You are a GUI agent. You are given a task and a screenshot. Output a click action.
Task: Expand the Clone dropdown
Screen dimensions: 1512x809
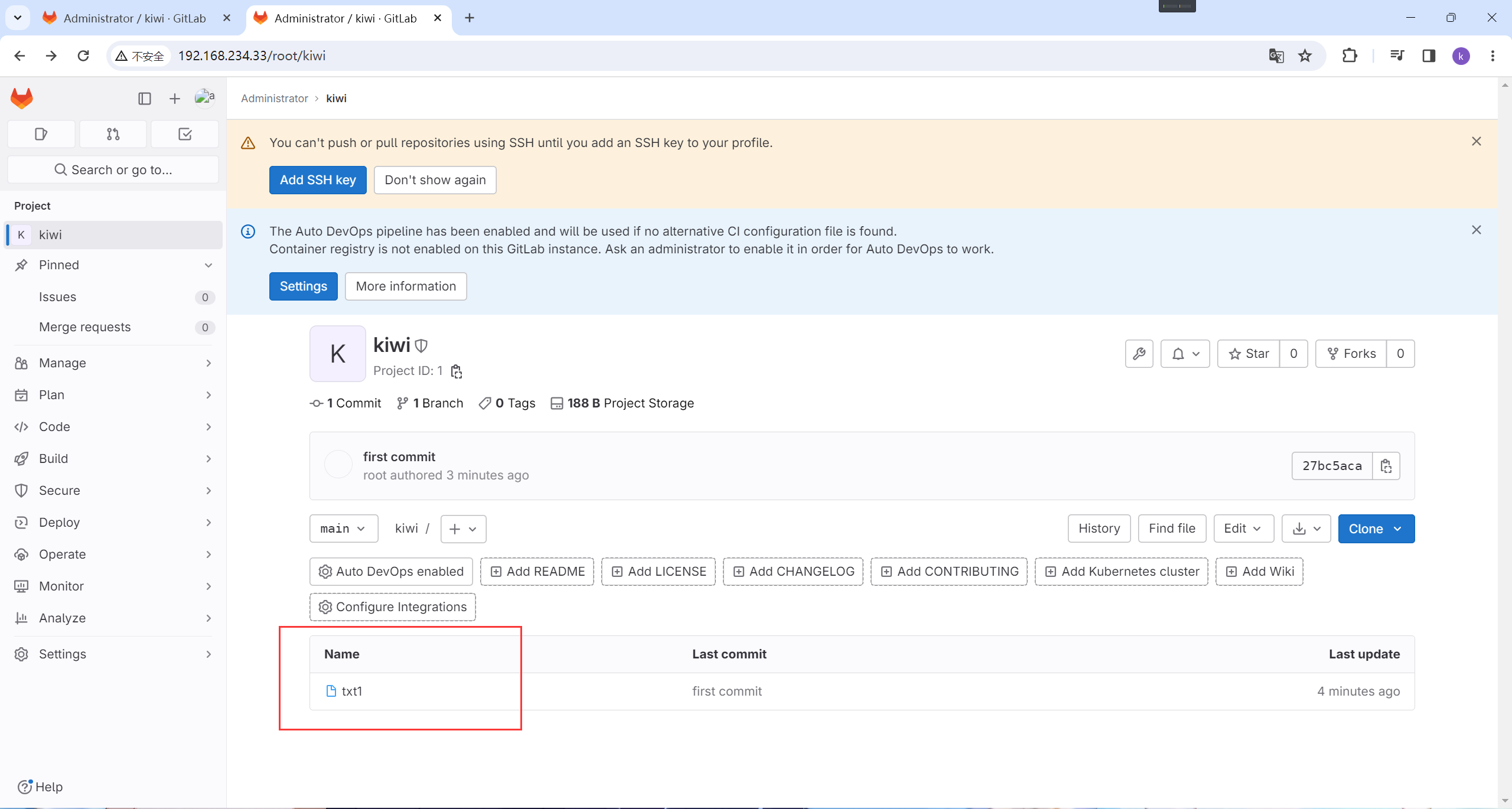point(1376,529)
